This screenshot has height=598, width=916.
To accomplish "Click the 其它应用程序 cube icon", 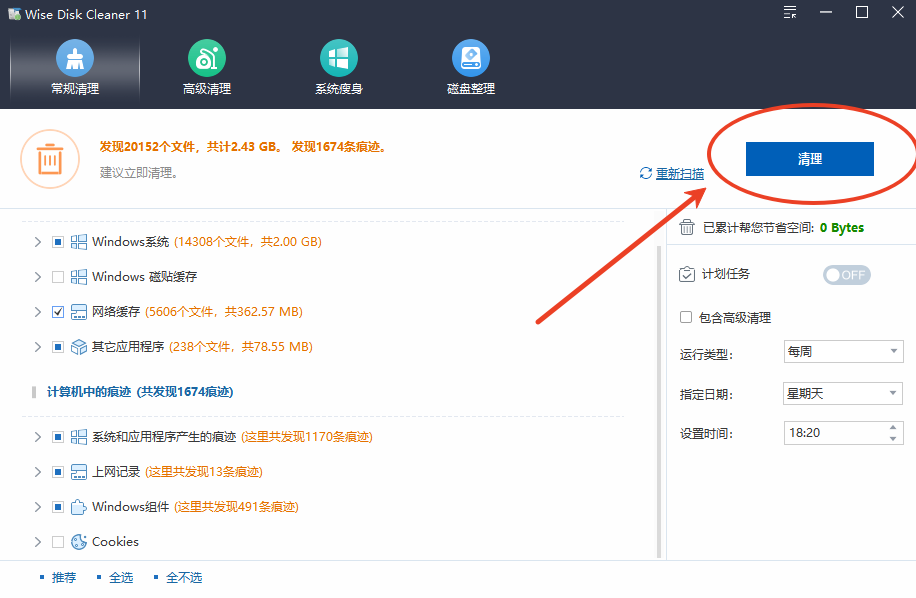I will click(79, 347).
